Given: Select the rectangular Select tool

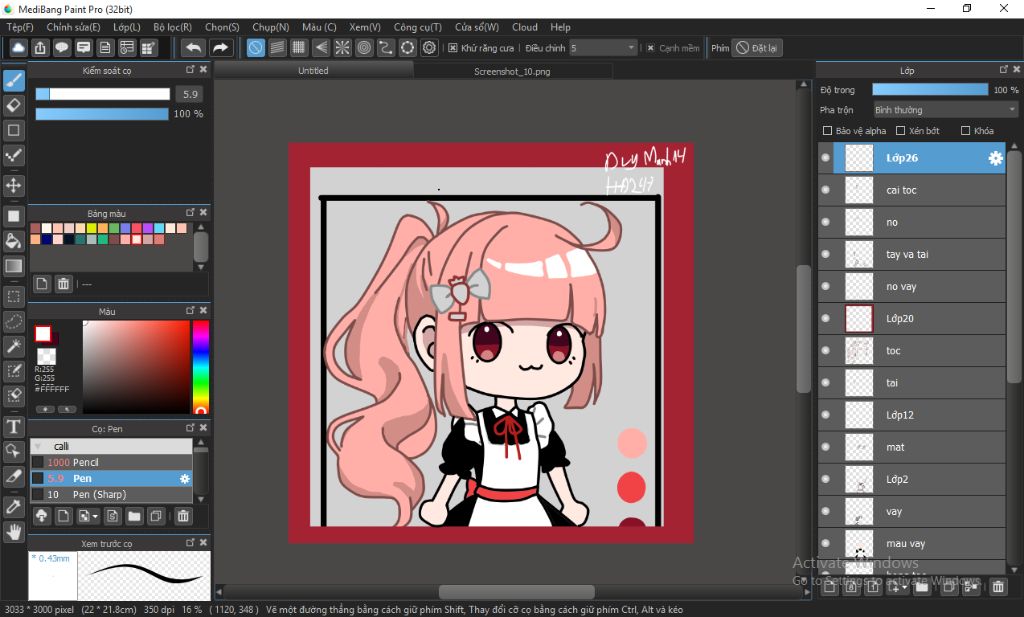Looking at the screenshot, I should [x=14, y=296].
